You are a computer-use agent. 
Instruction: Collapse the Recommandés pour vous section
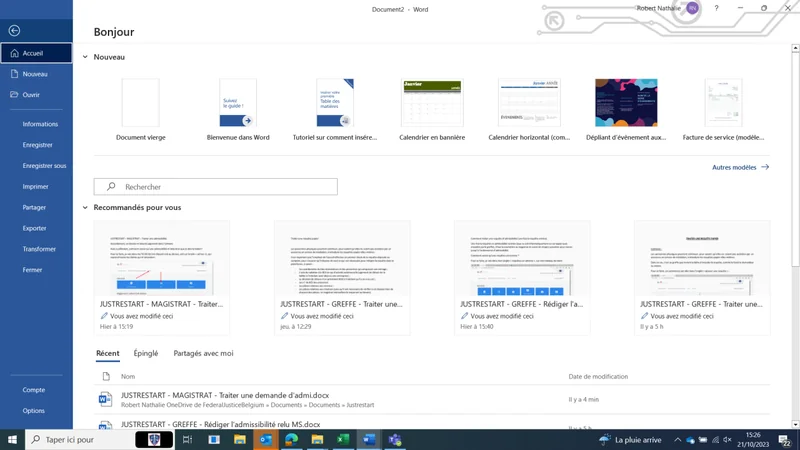(x=86, y=208)
